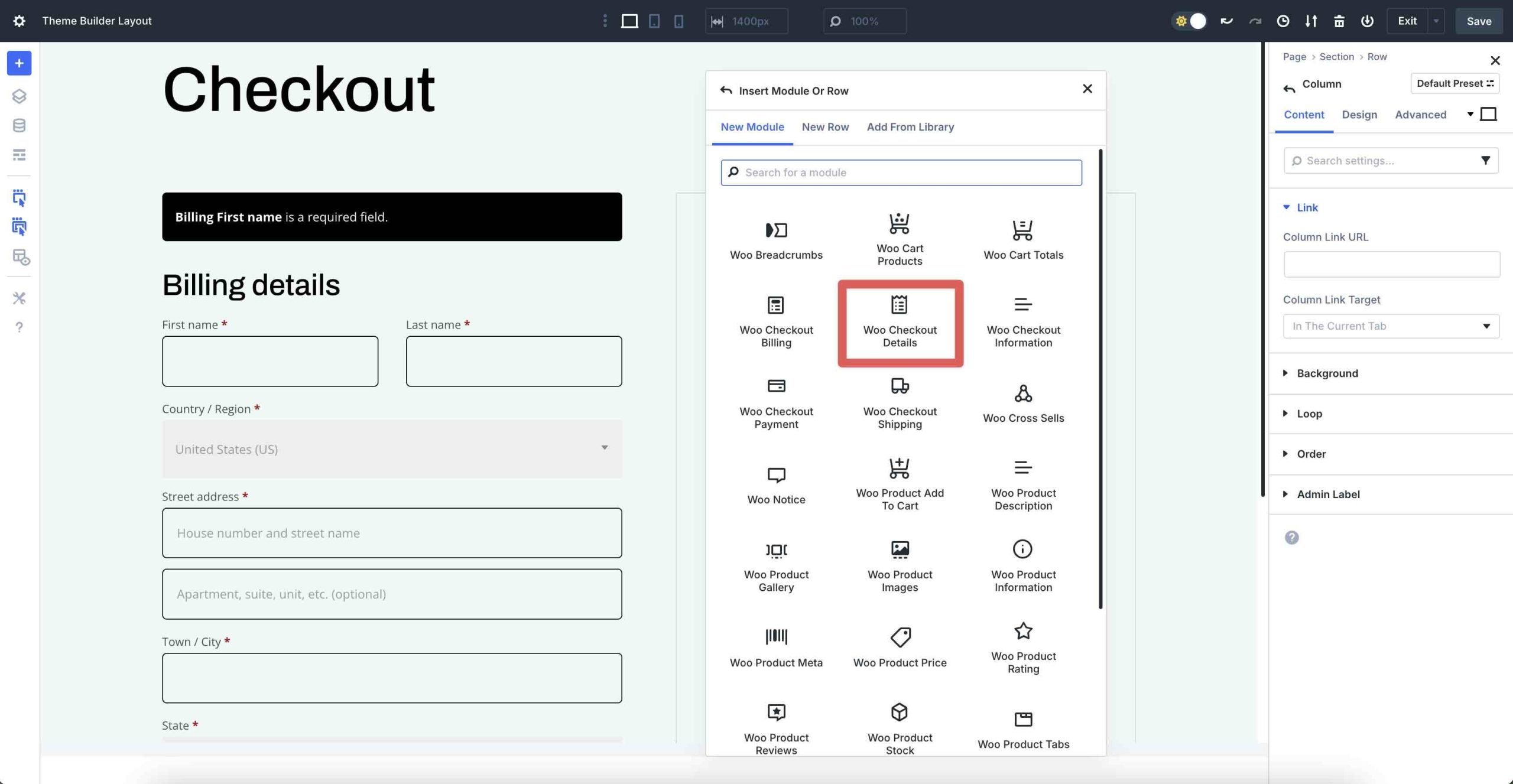
Task: Open the Exit button dropdown arrow
Action: tap(1436, 21)
